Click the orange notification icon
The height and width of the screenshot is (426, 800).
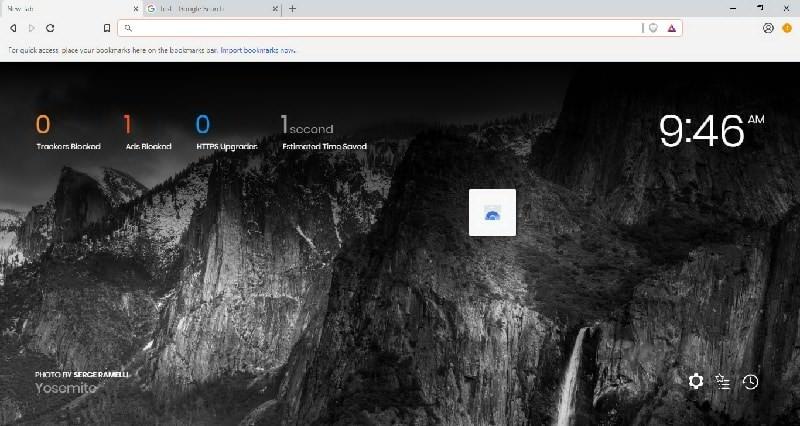[787, 28]
